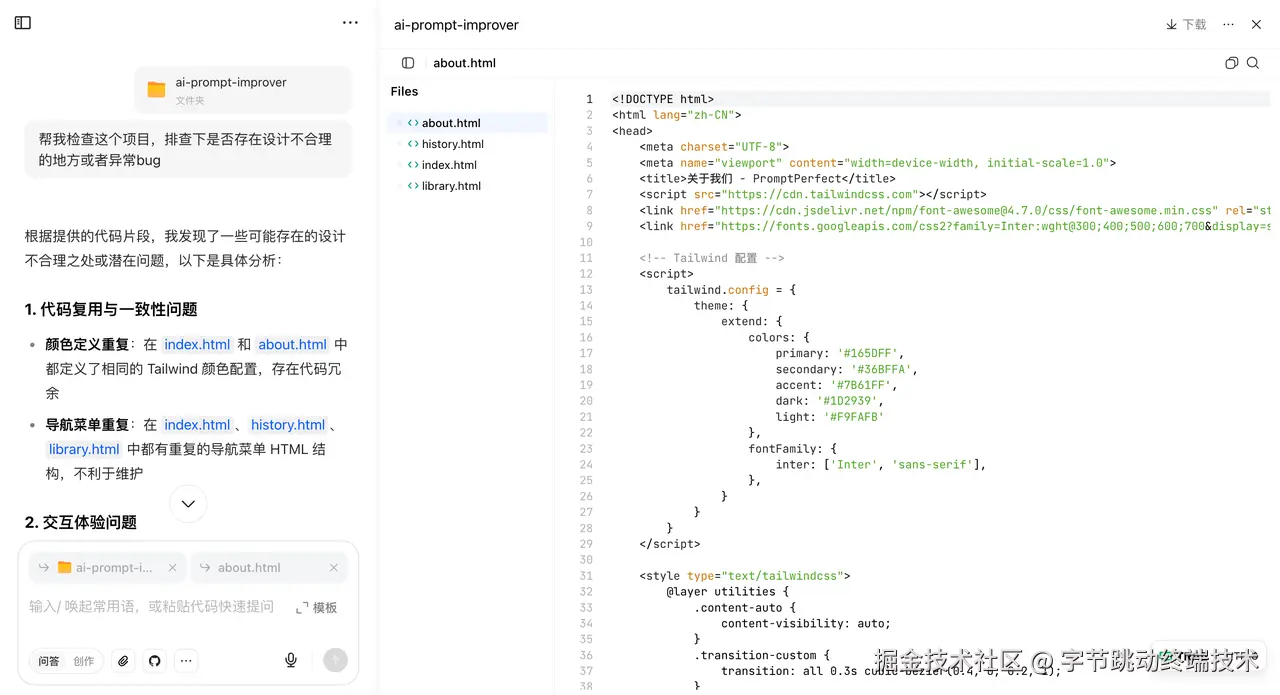This screenshot has height=695, width=1280.
Task: Click the copy code icon
Action: tap(1231, 63)
